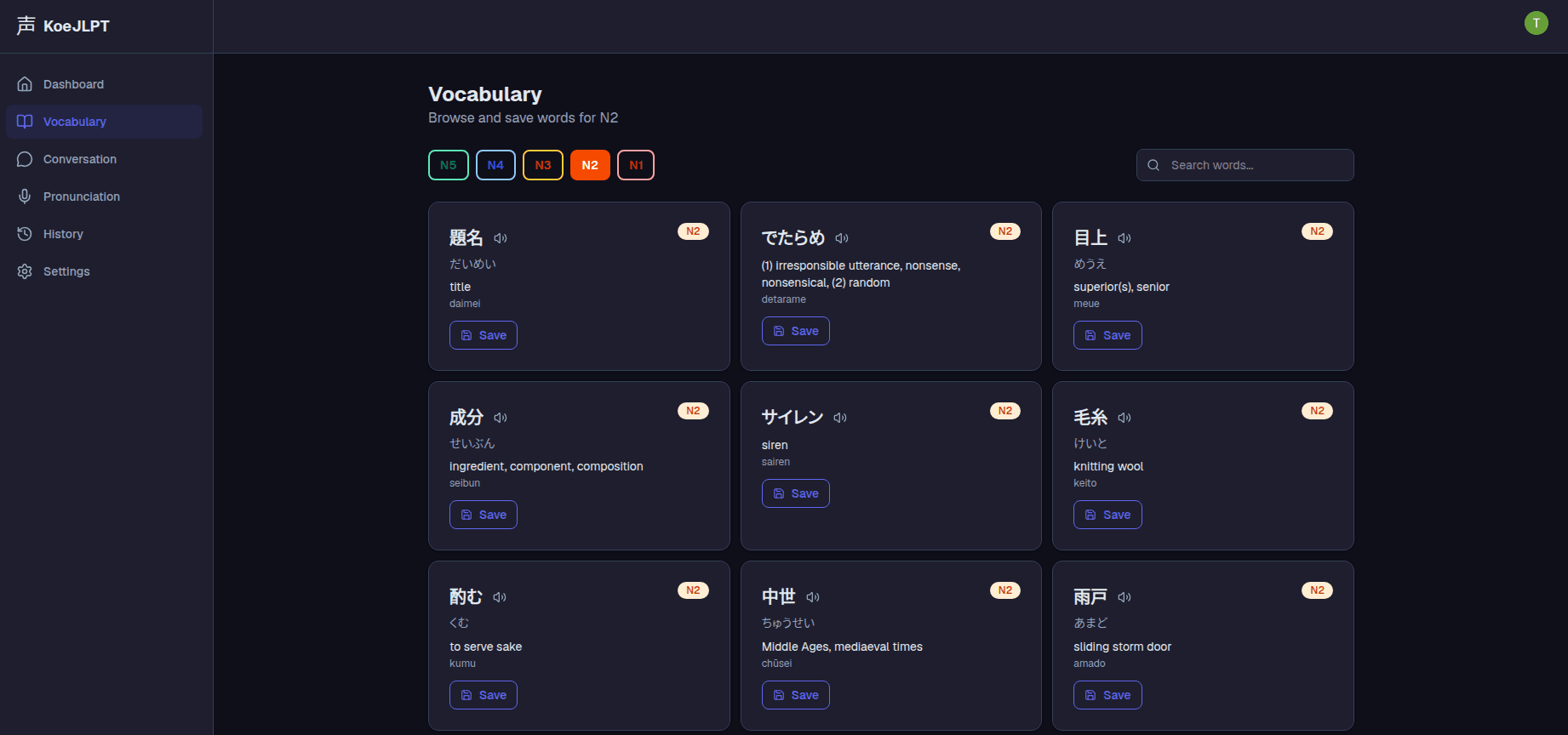Open Dashboard from the sidebar
Viewport: 1568px width, 735px height.
[104, 84]
